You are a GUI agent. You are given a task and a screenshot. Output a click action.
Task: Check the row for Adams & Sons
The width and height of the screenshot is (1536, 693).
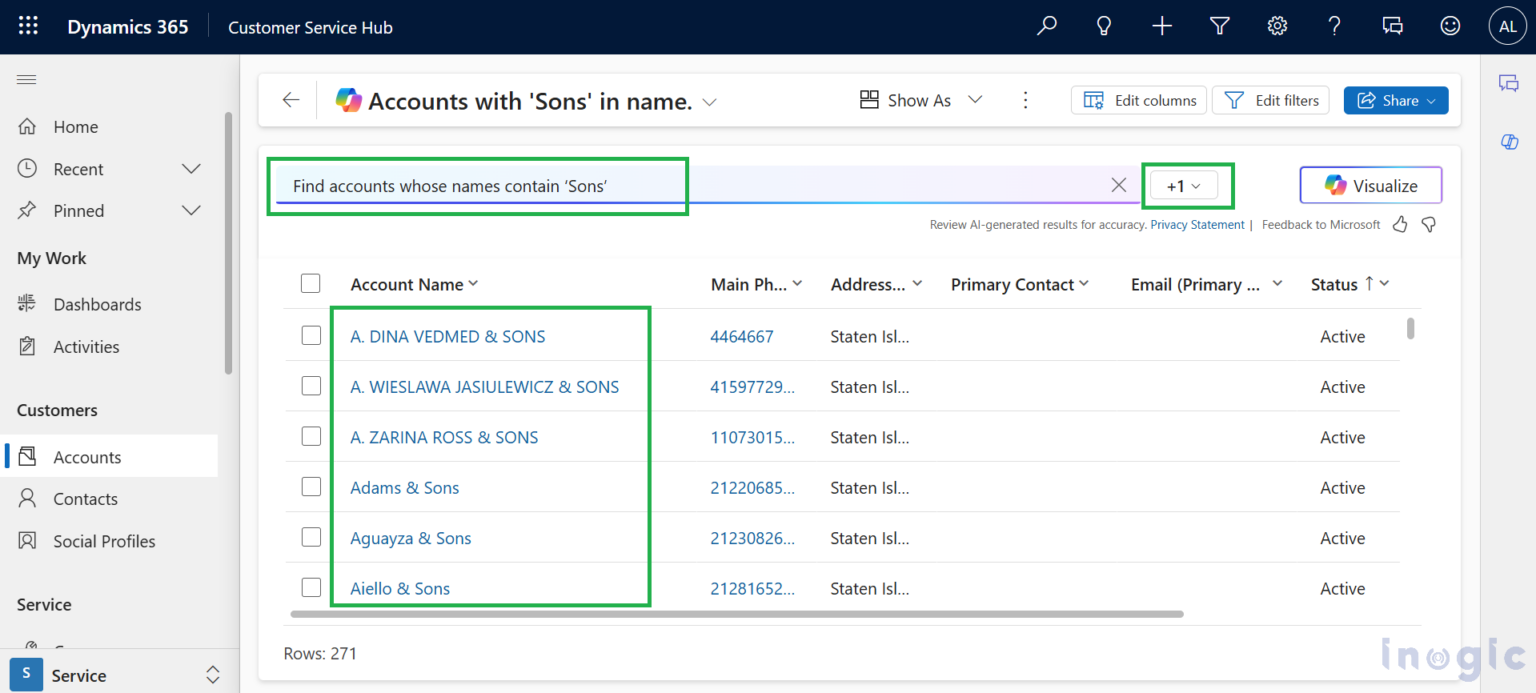click(x=310, y=487)
